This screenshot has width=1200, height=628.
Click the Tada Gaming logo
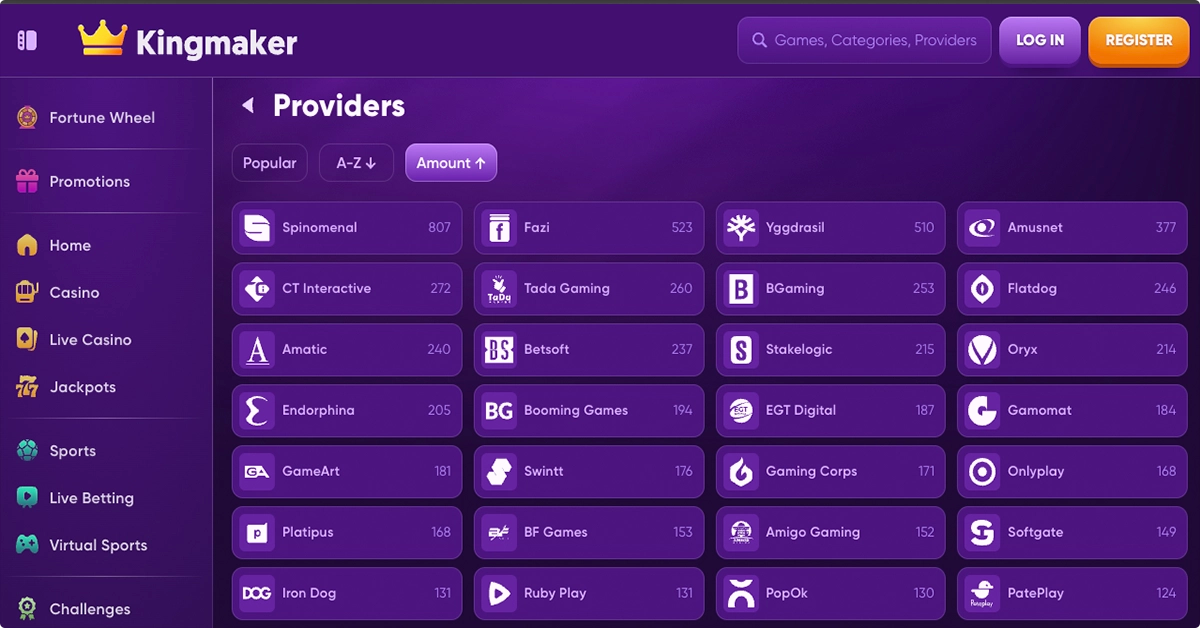tap(499, 288)
